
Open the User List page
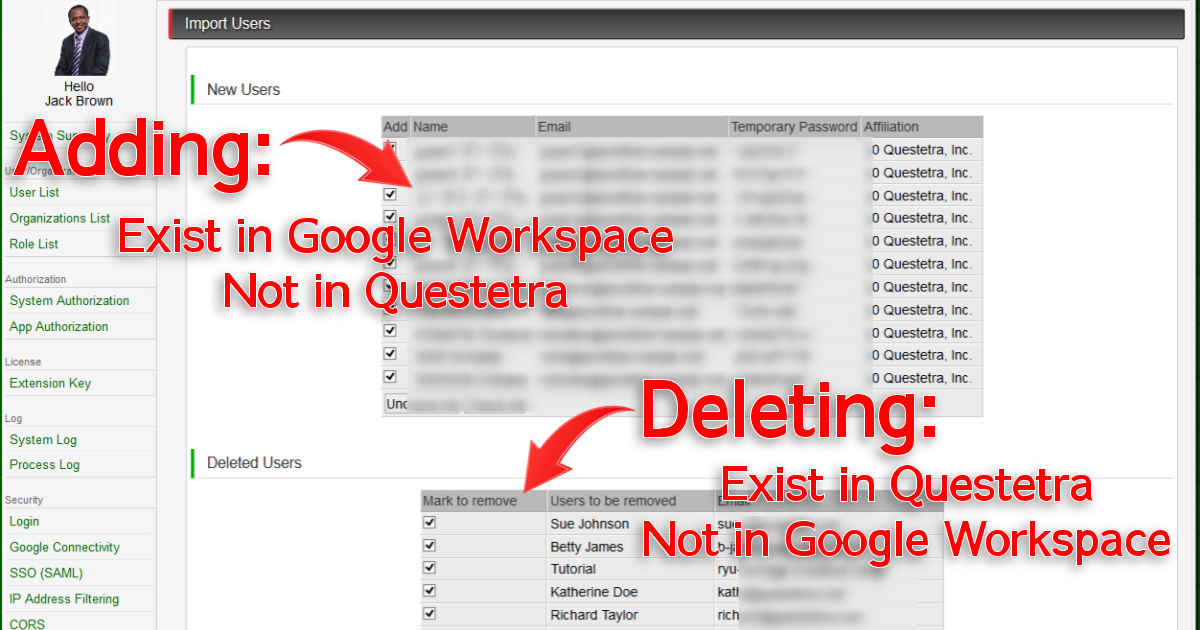click(34, 192)
